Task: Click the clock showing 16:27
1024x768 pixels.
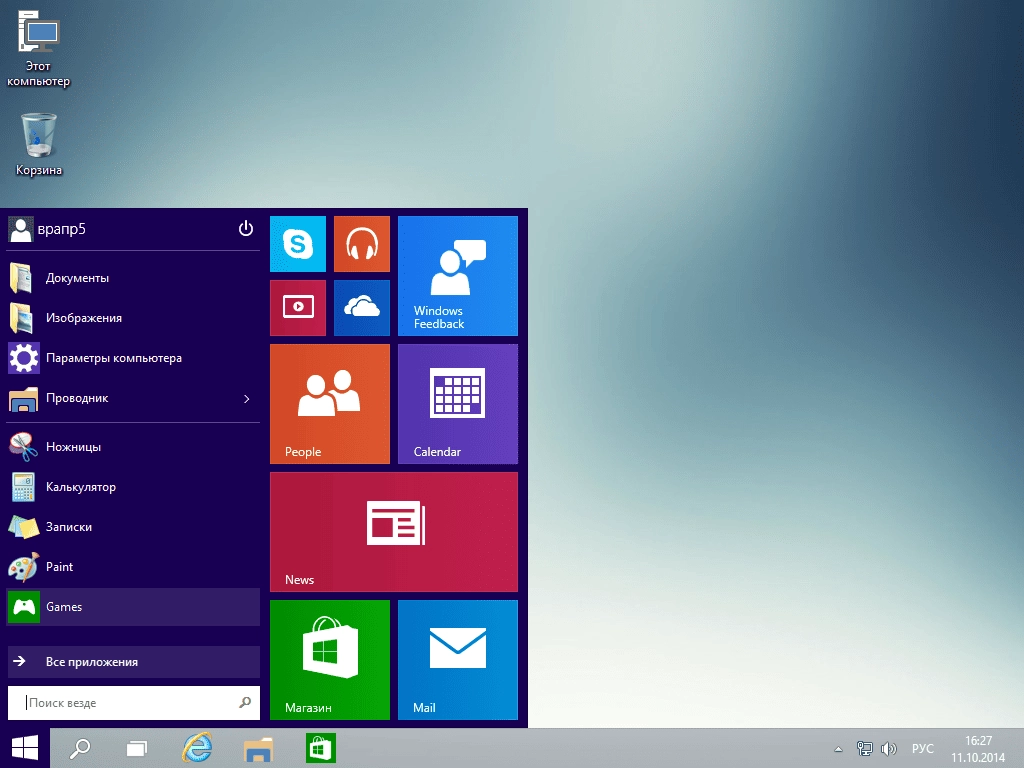Action: coord(978,741)
